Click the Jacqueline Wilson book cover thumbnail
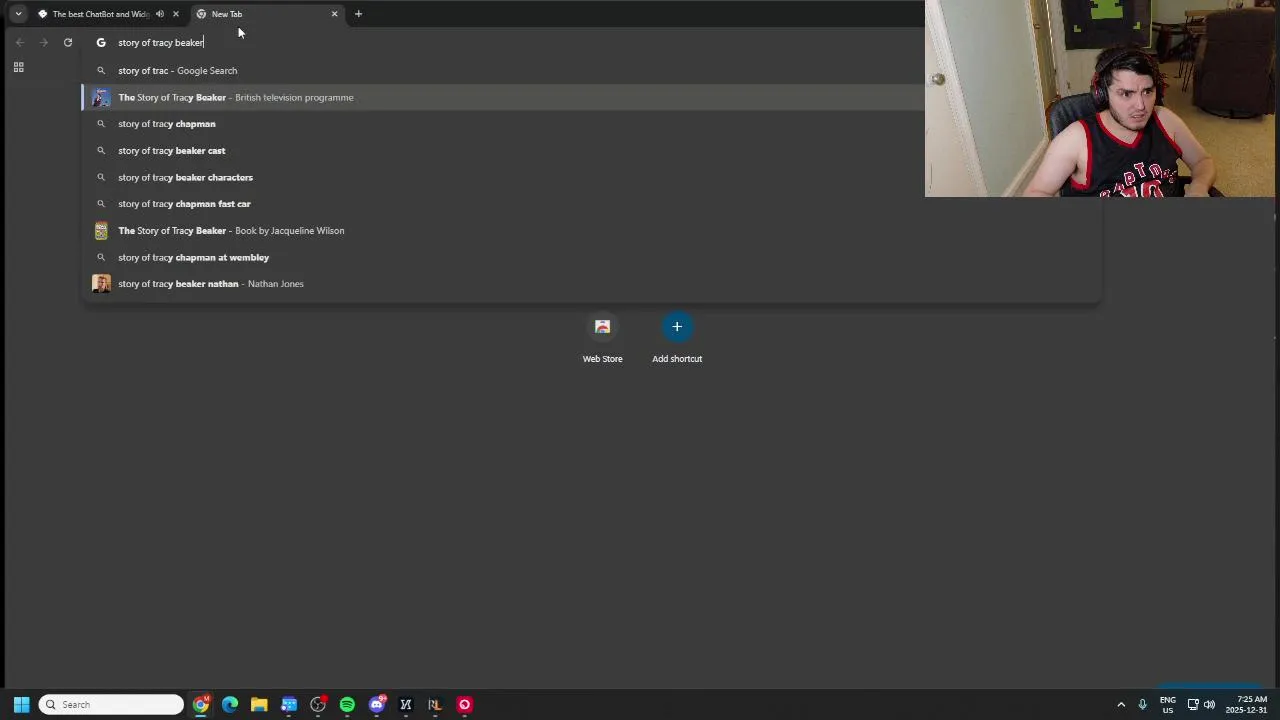Image resolution: width=1280 pixels, height=720 pixels. click(101, 230)
